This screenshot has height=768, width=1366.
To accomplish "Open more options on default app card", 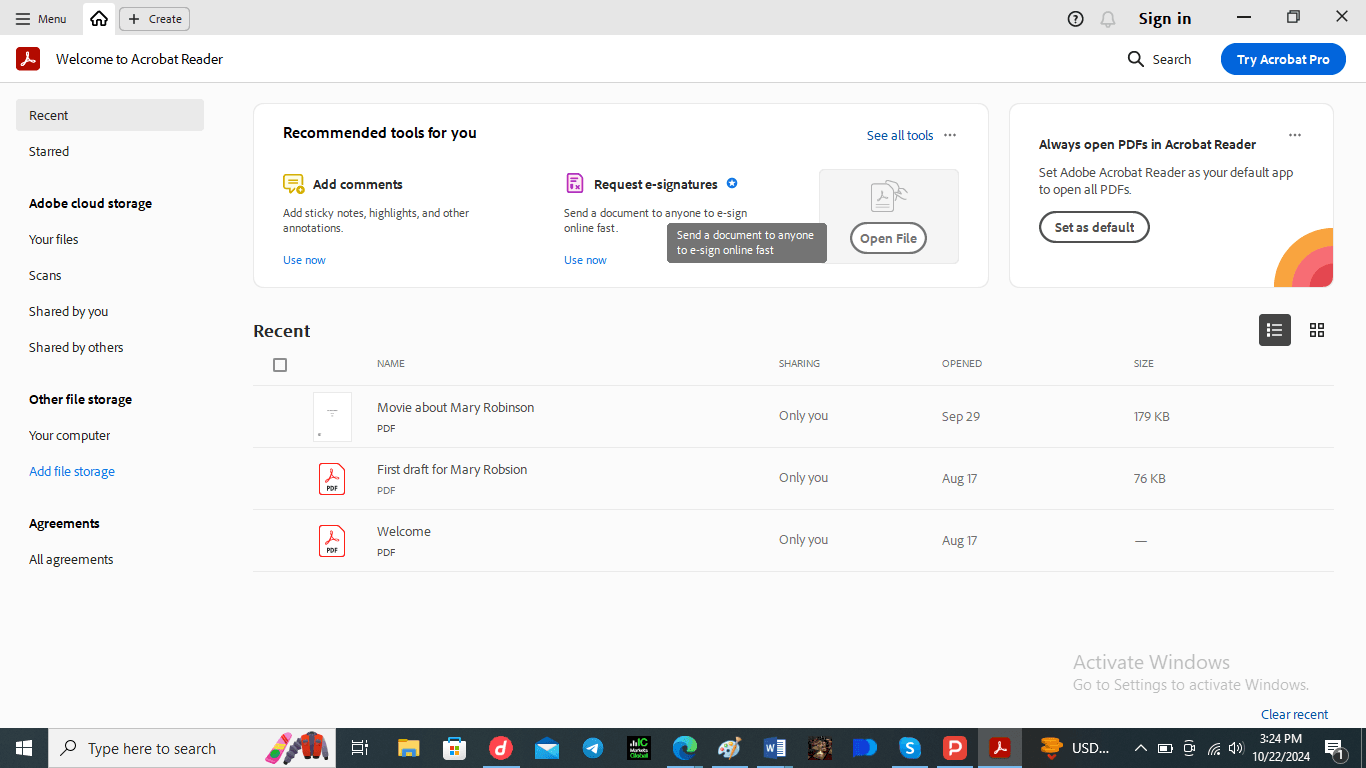I will [x=1295, y=135].
